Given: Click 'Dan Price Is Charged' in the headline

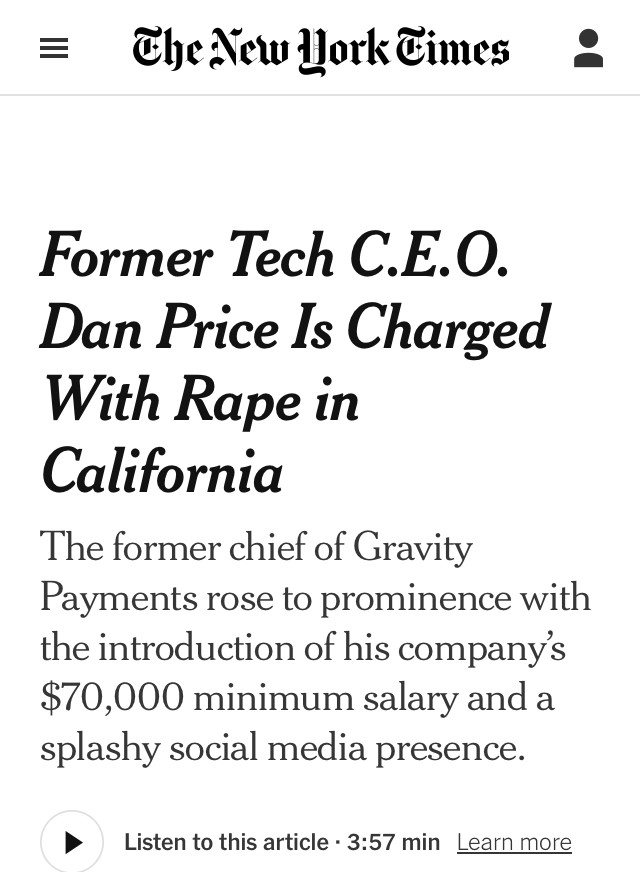Looking at the screenshot, I should click(295, 328).
